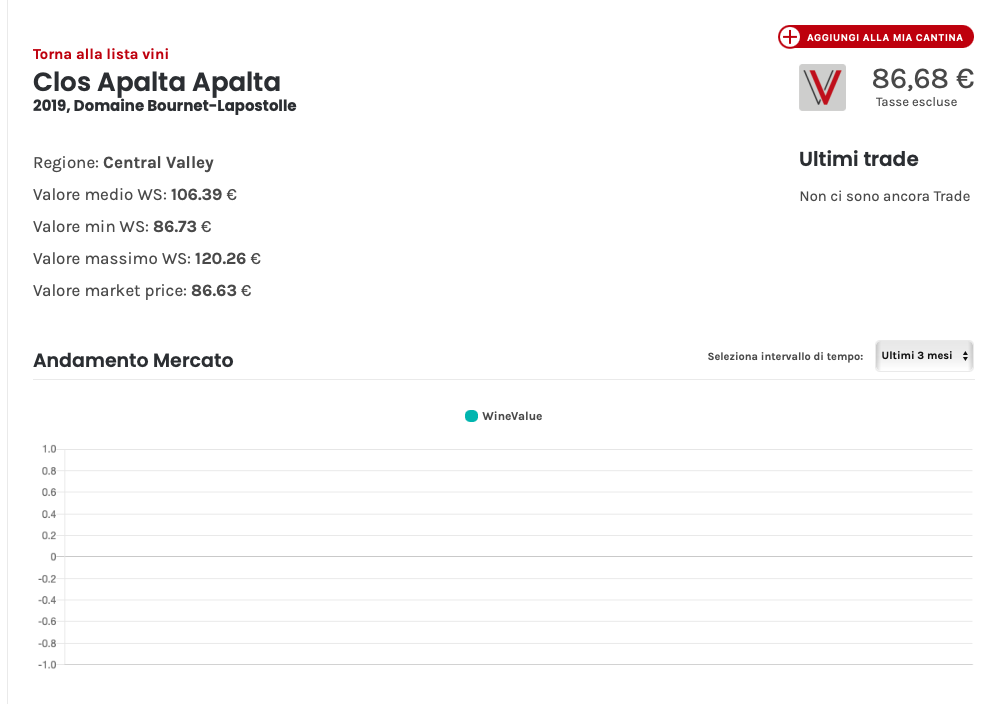996x704 pixels.
Task: Click 'Valore min WS: 86.73 €' line
Action: [x=122, y=226]
